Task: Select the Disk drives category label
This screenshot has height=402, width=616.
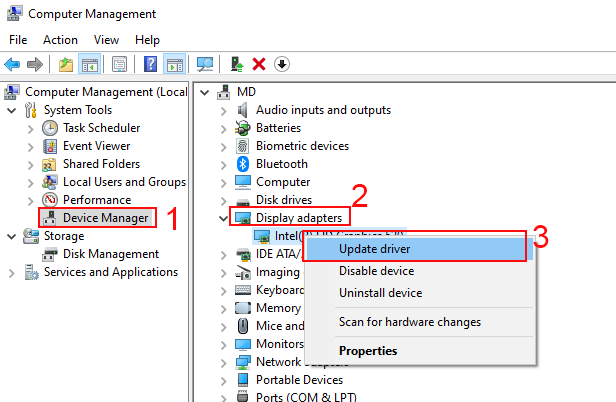Action: (284, 200)
